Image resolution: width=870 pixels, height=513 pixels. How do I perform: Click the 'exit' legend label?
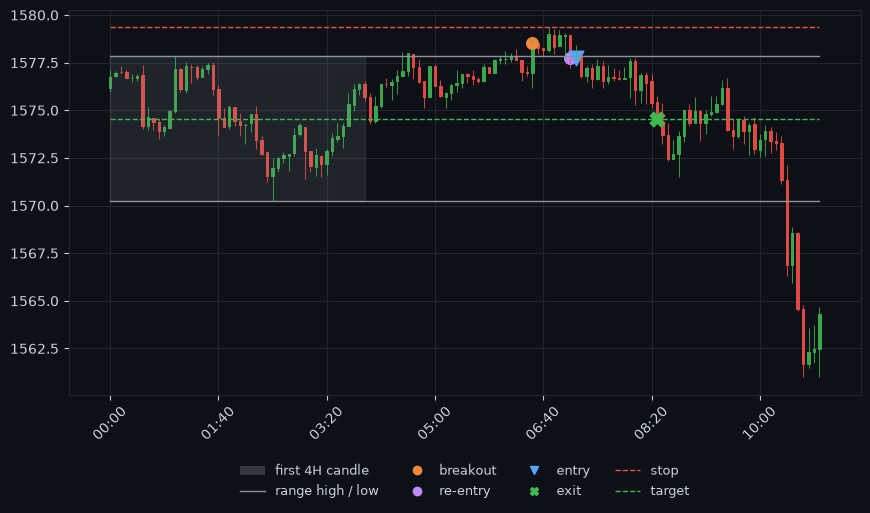click(569, 491)
